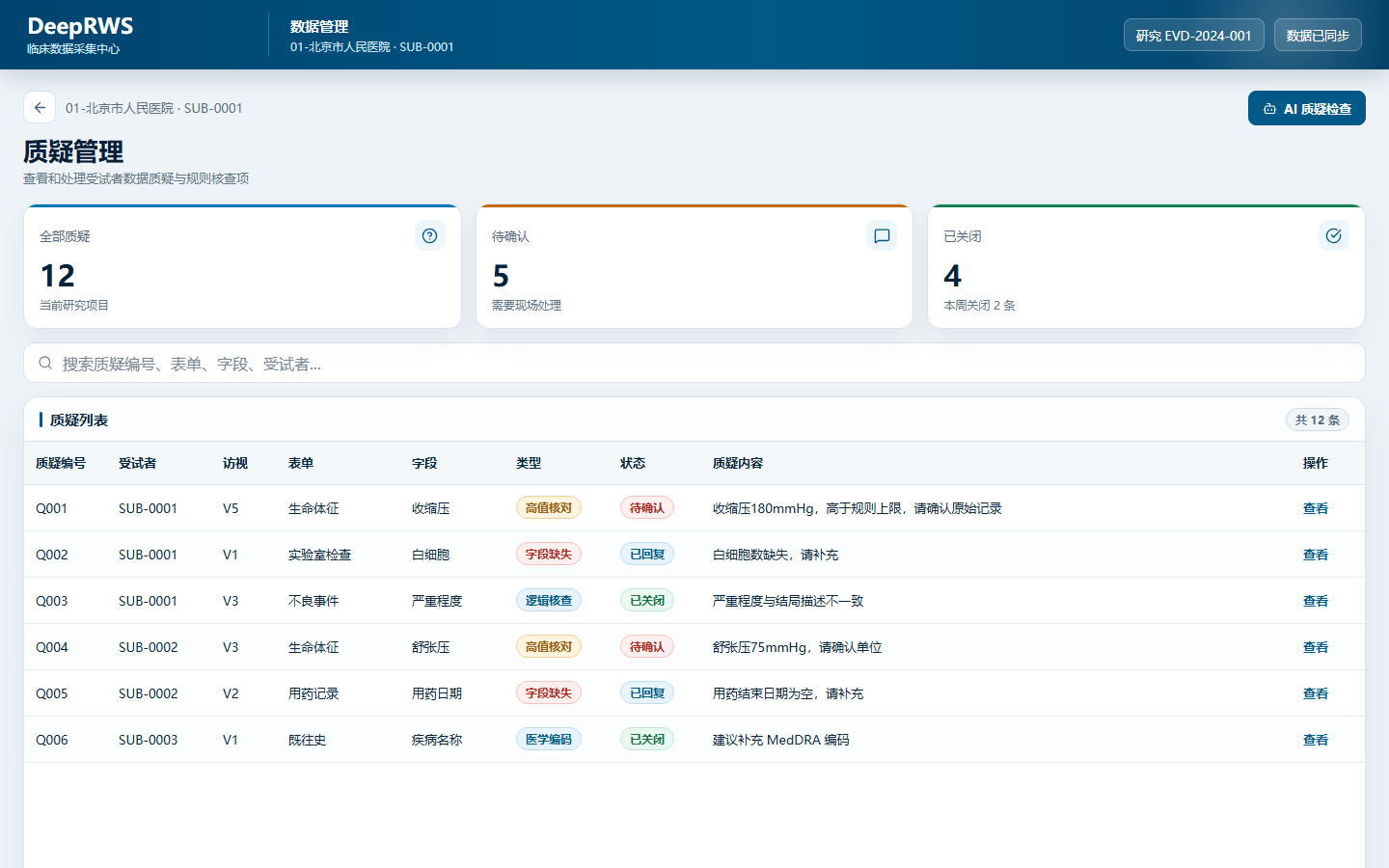Click the 质疑编号 column header
The width and height of the screenshot is (1389, 868).
pos(61,463)
